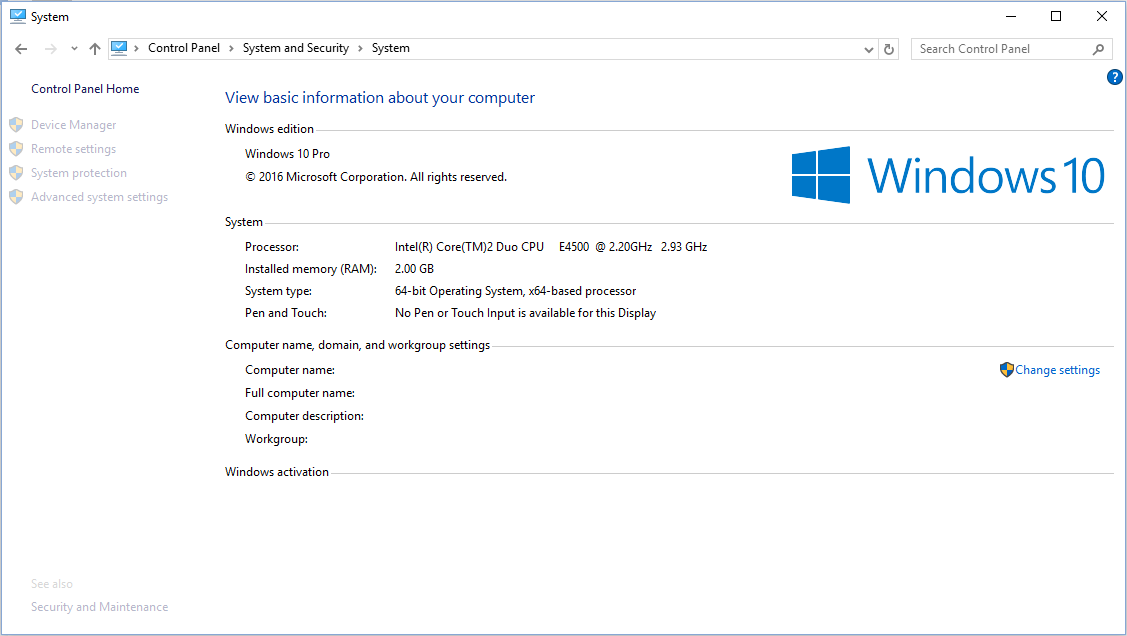Click the shield icon beside Device Manager

16,125
